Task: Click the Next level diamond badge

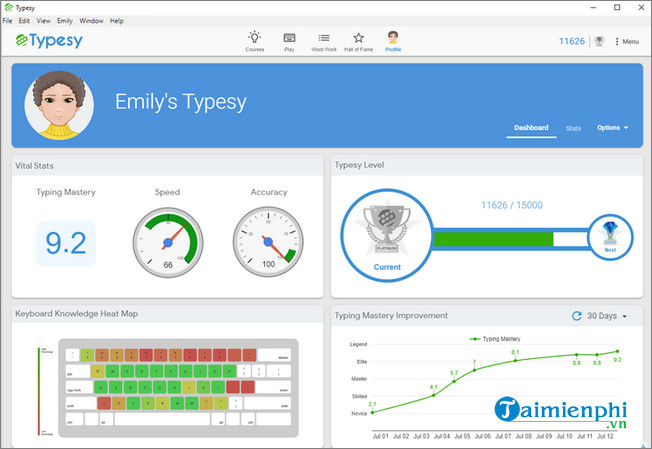Action: point(610,237)
